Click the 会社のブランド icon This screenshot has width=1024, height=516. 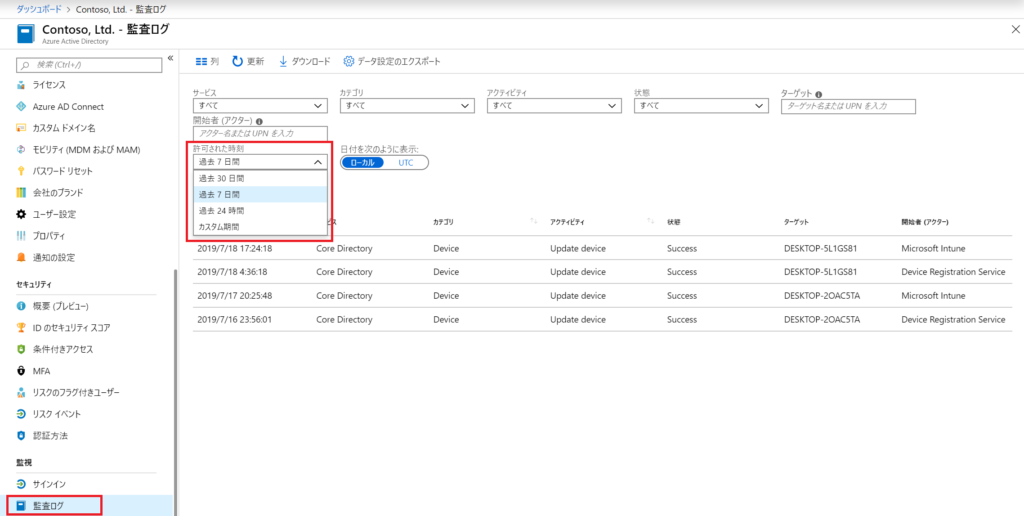[21, 193]
